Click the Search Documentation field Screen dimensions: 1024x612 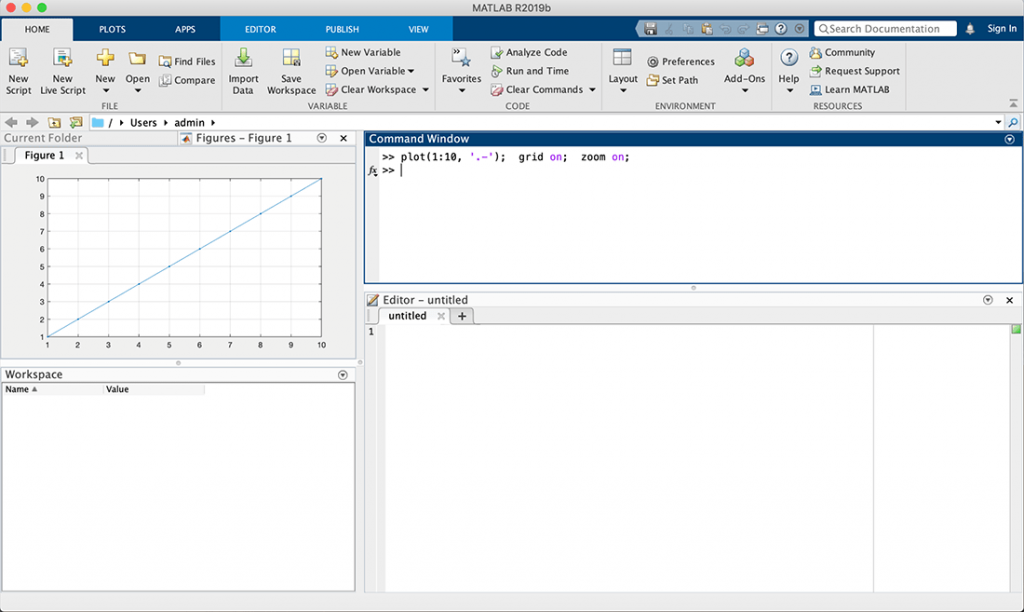pyautogui.click(x=886, y=28)
